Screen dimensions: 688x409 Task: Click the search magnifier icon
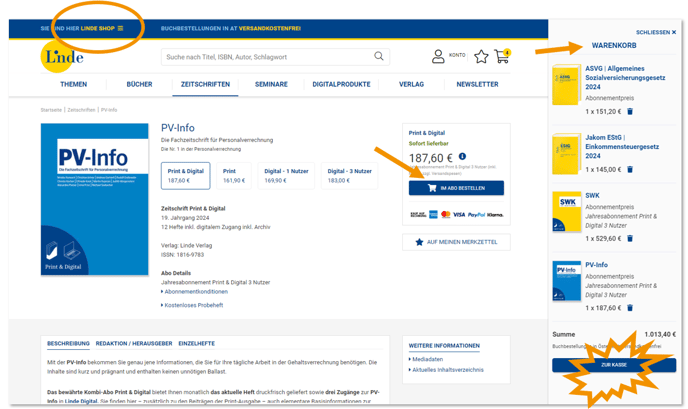tap(379, 56)
